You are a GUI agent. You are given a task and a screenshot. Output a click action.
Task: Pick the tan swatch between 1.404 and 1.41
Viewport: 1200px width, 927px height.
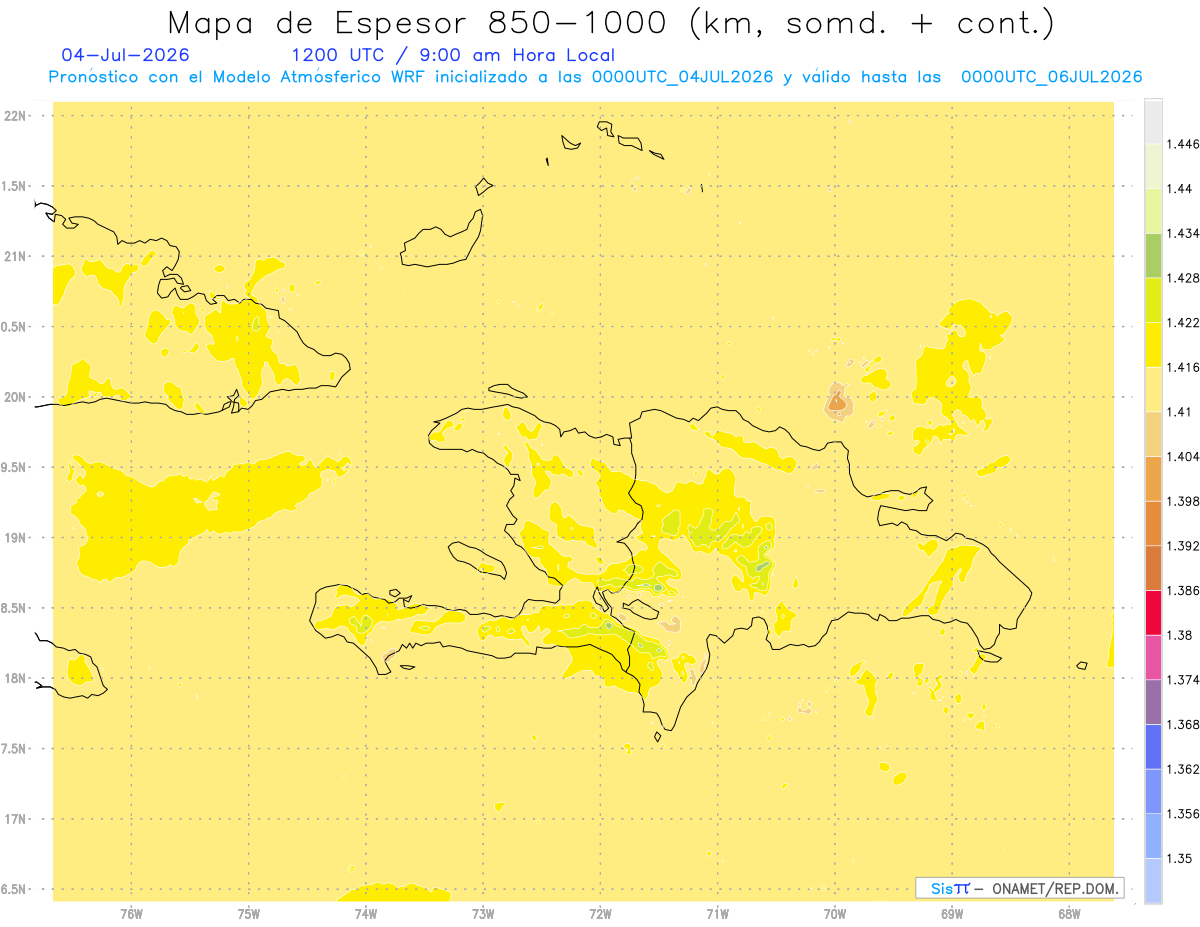[x=1153, y=434]
